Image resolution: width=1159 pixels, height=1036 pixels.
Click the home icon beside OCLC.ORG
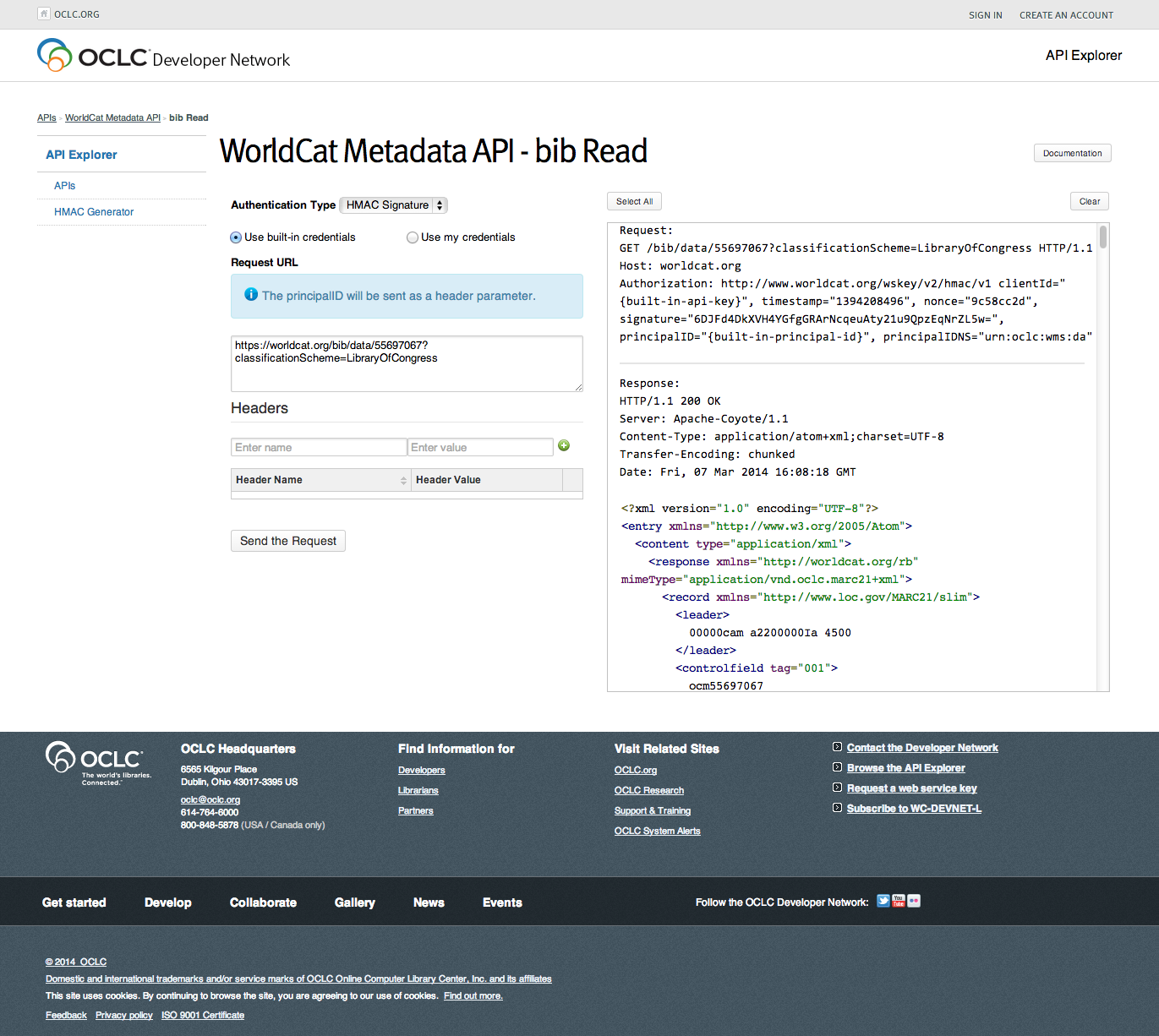pyautogui.click(x=44, y=14)
